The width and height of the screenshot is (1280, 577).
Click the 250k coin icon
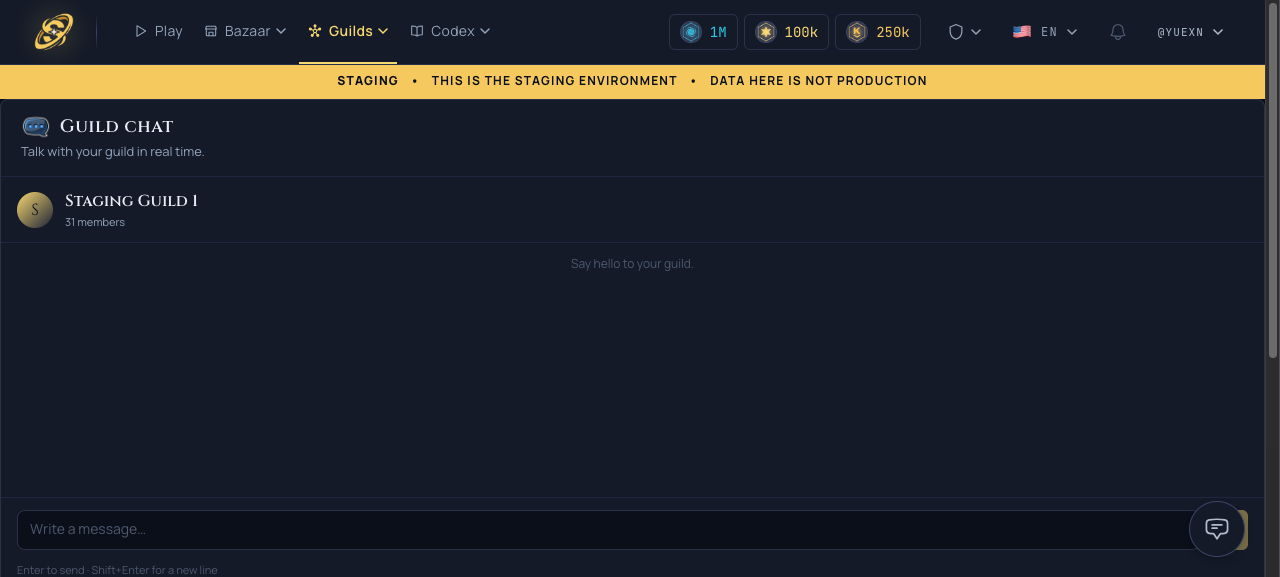click(857, 32)
